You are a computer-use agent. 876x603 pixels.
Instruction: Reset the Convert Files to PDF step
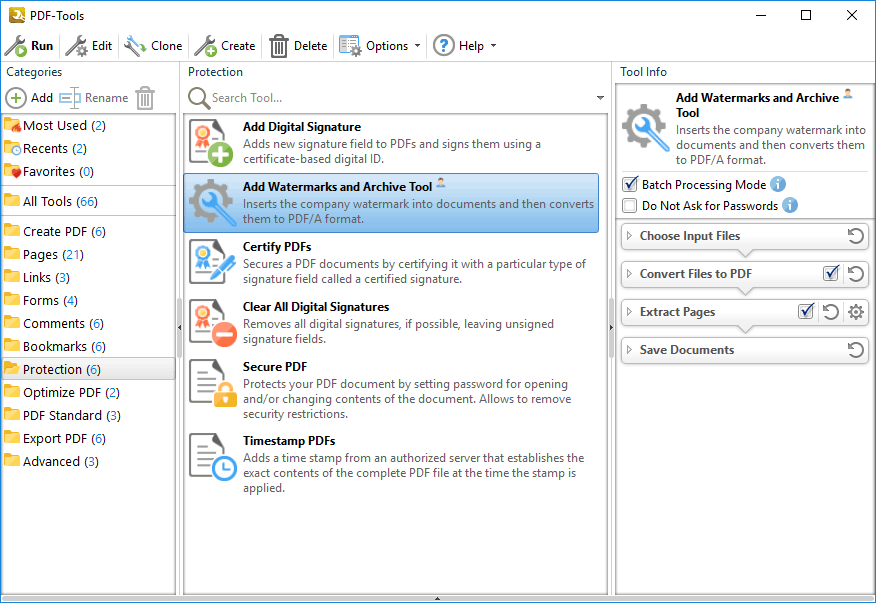pyautogui.click(x=855, y=274)
